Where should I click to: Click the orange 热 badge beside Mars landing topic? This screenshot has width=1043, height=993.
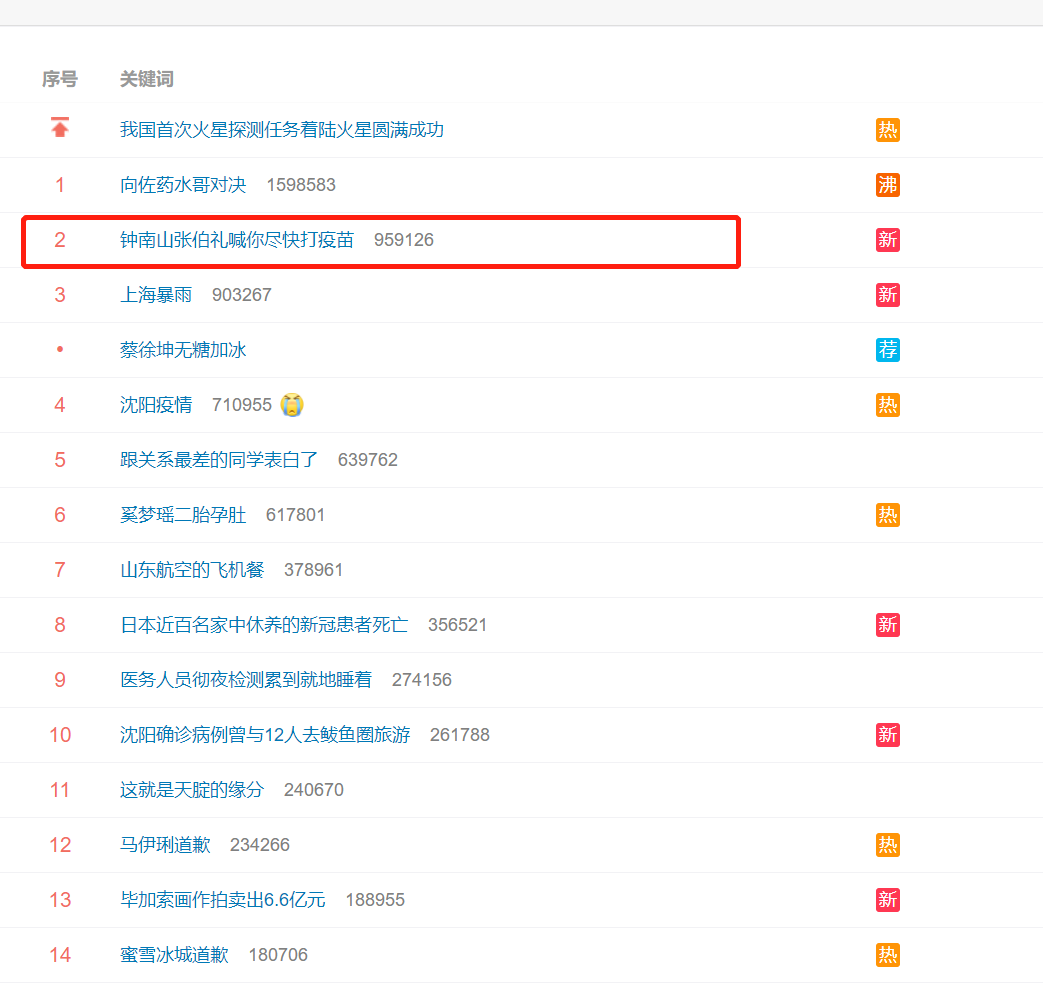click(x=887, y=130)
